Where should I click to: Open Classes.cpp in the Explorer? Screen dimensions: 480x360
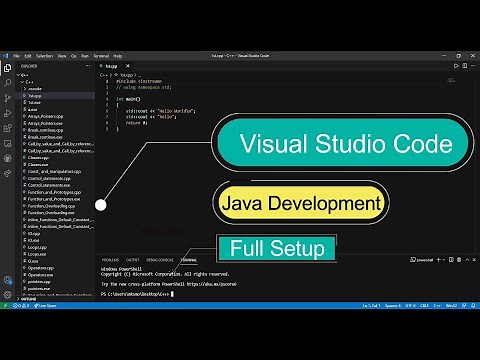(x=38, y=158)
